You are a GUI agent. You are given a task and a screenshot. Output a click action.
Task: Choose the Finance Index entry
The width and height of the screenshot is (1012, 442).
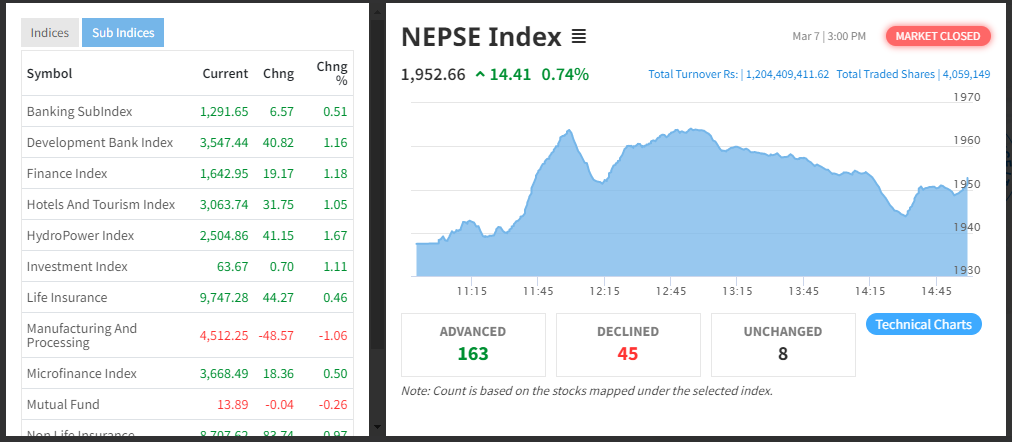[x=67, y=173]
